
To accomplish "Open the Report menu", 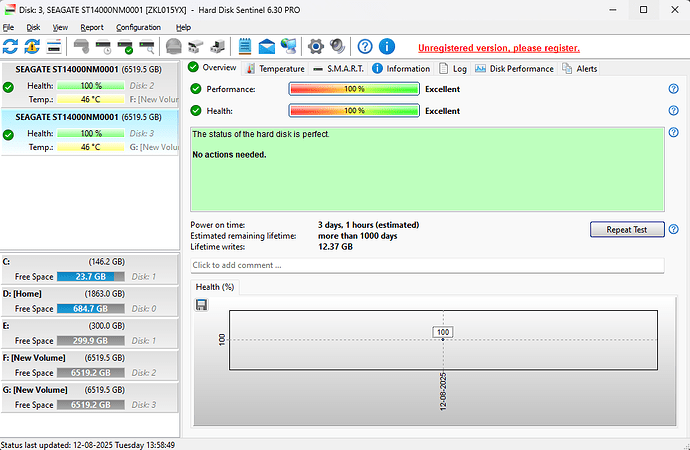I will (92, 27).
